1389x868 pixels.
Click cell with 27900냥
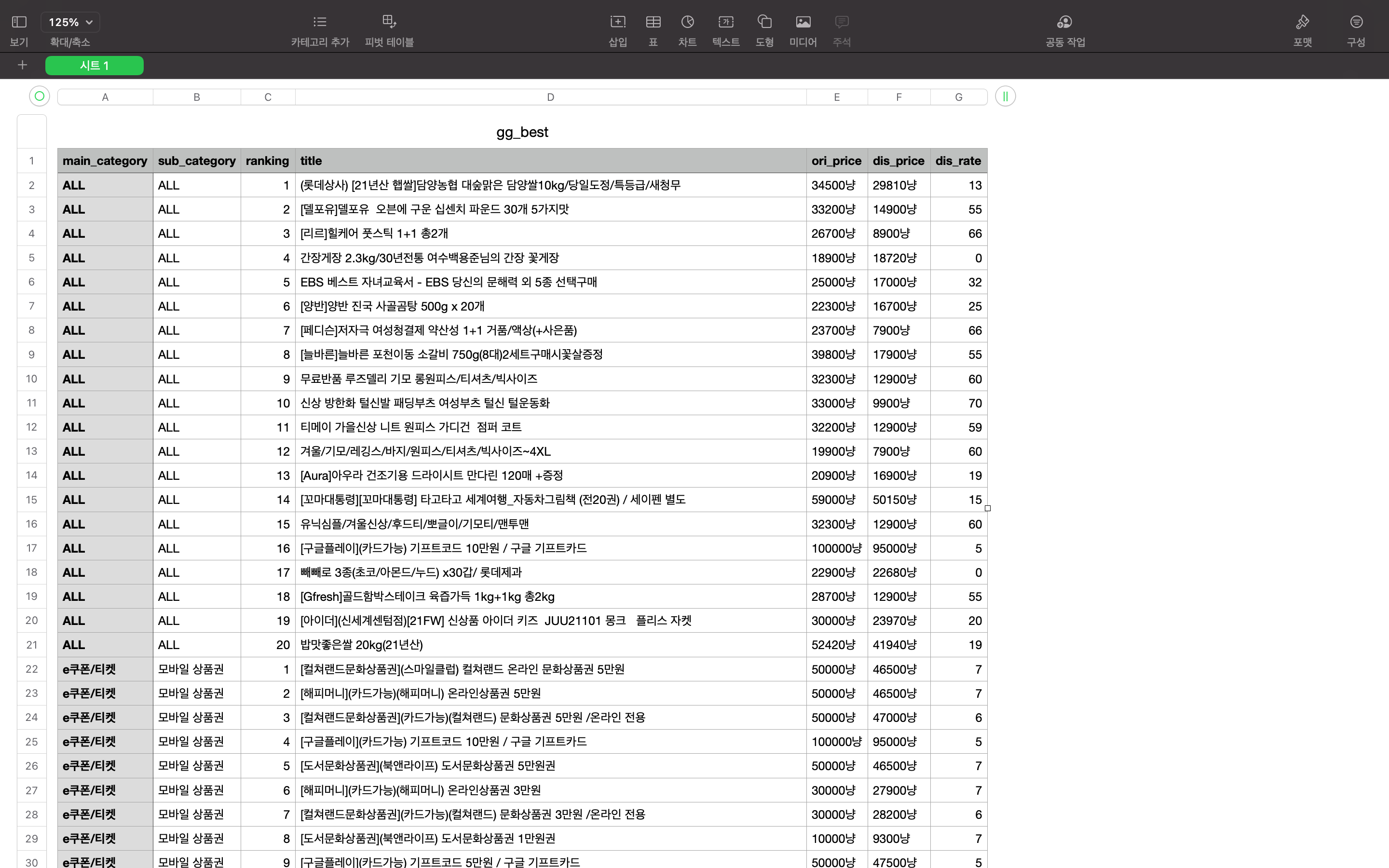coord(899,790)
